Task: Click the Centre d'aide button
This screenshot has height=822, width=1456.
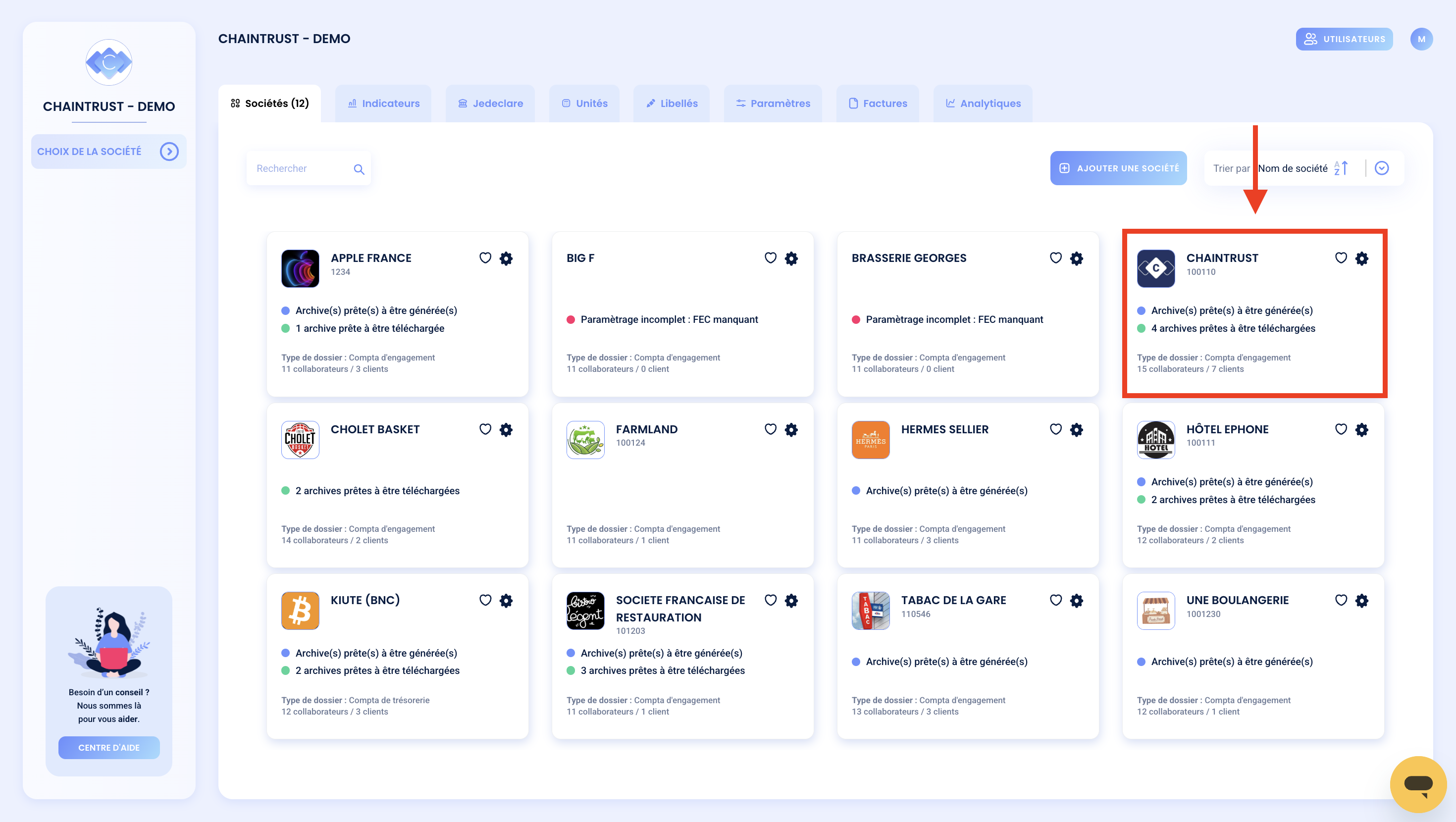Action: [108, 747]
